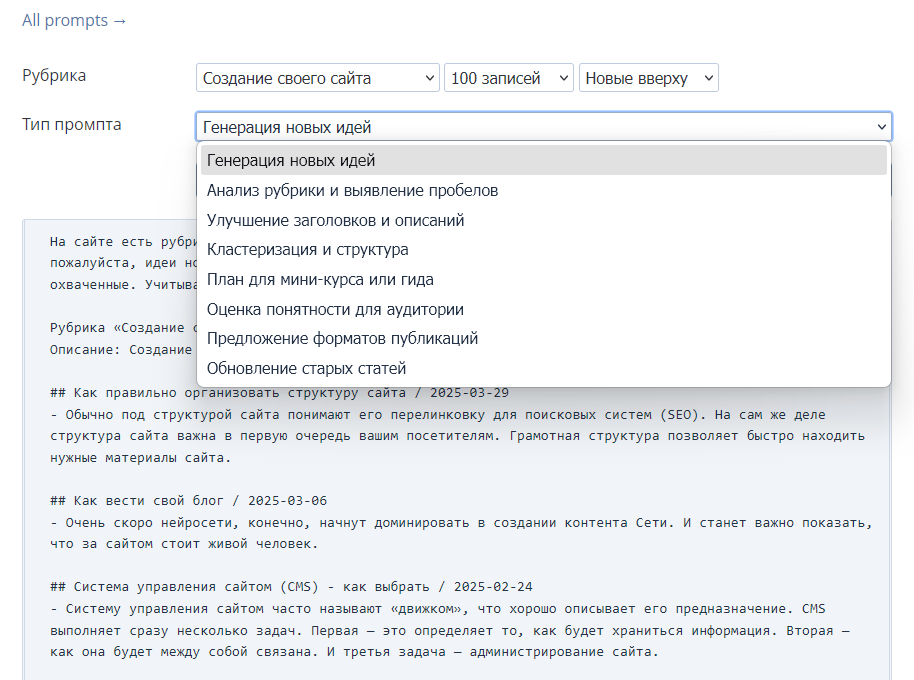
Task: Open the All prompts link
Action: click(x=74, y=20)
